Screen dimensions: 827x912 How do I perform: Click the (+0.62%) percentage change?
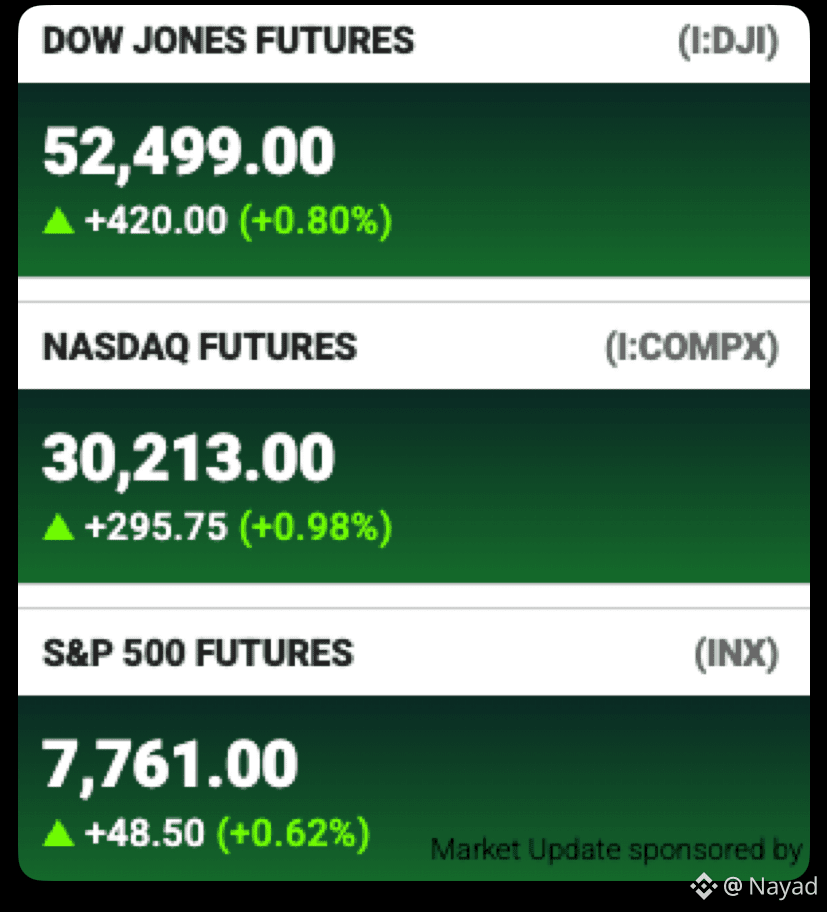[x=293, y=834]
